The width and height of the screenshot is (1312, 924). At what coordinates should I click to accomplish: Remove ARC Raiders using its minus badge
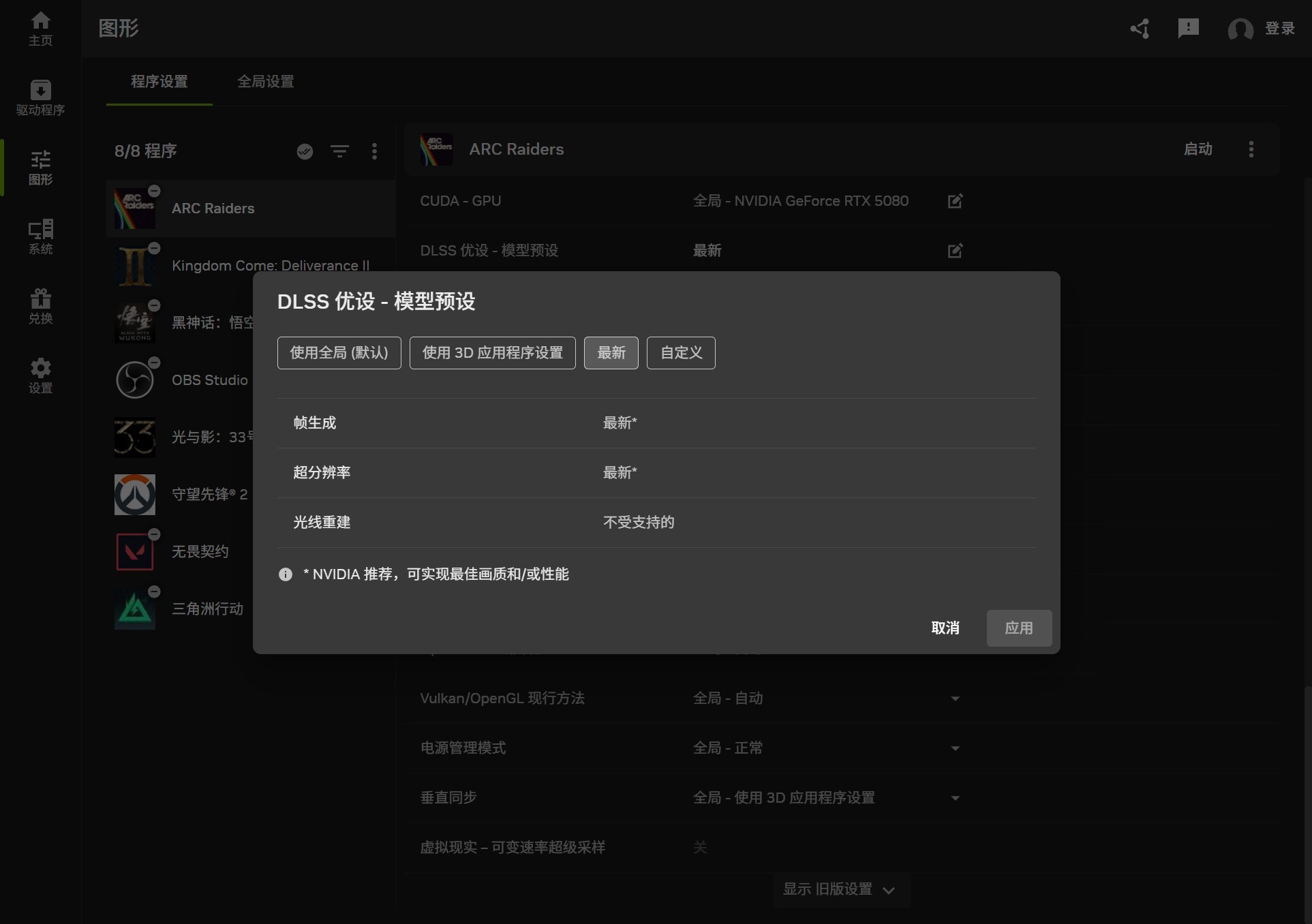tap(154, 191)
